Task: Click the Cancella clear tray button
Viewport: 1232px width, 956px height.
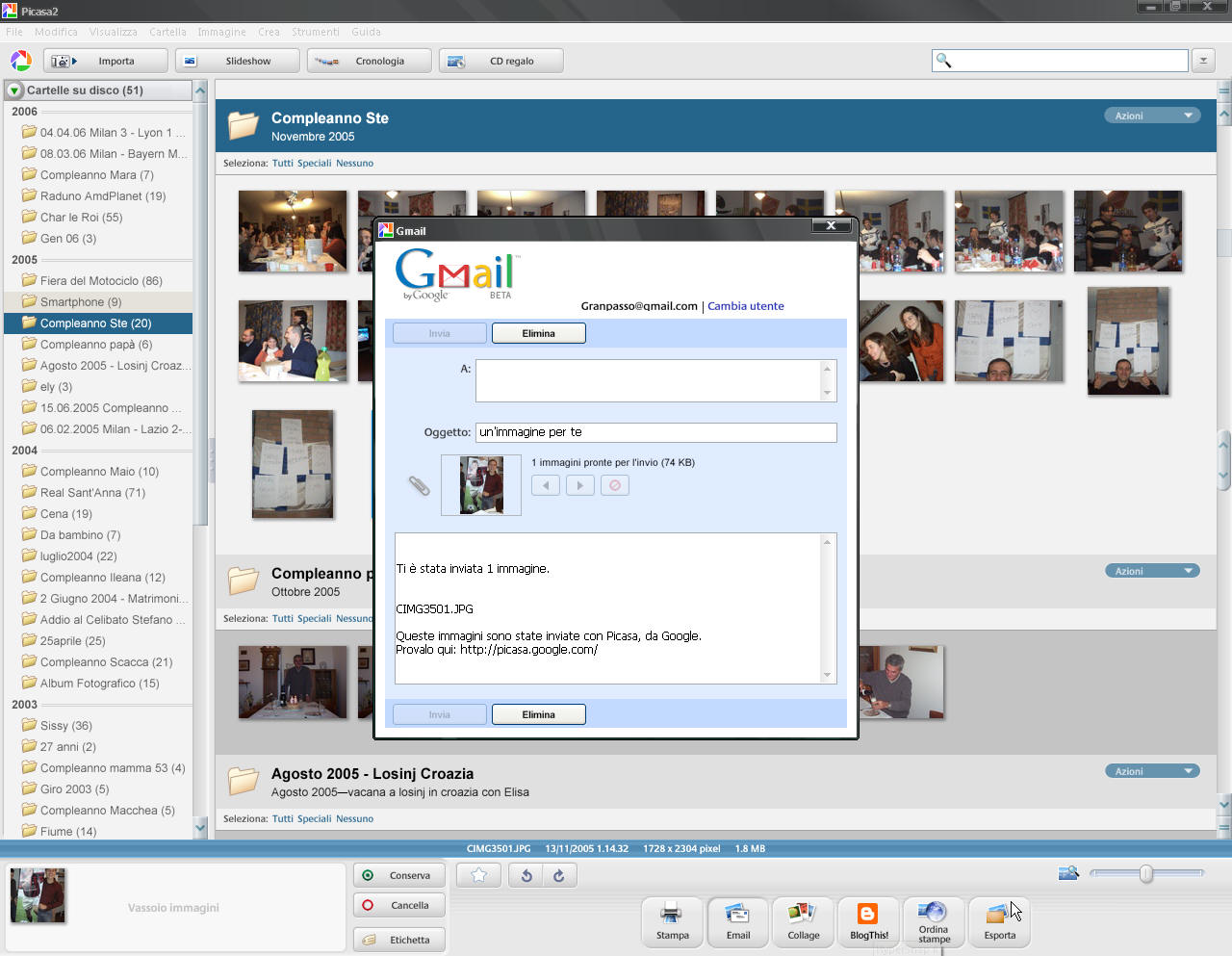Action: point(399,905)
